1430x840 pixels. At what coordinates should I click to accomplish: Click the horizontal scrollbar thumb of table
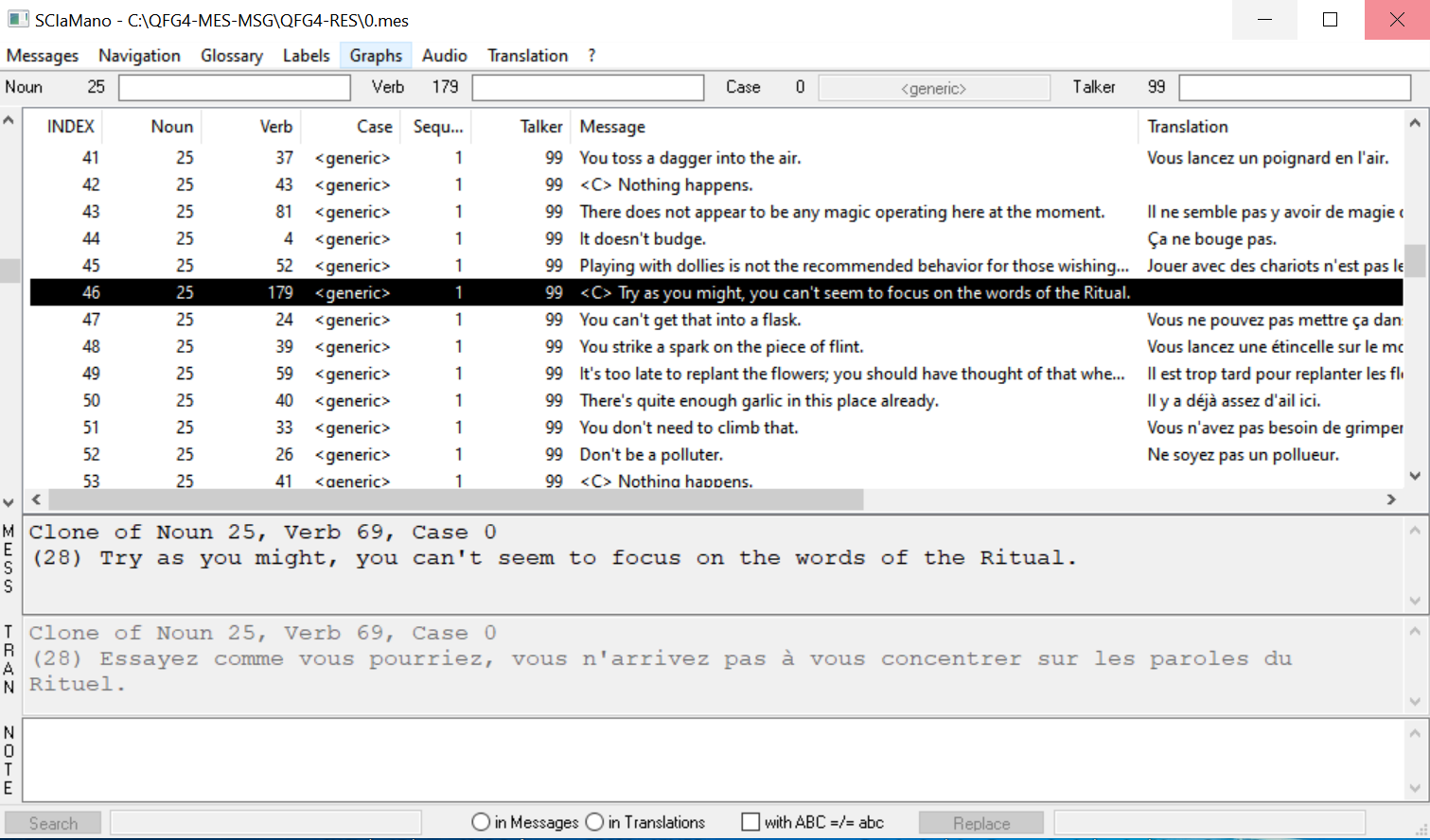(x=456, y=499)
